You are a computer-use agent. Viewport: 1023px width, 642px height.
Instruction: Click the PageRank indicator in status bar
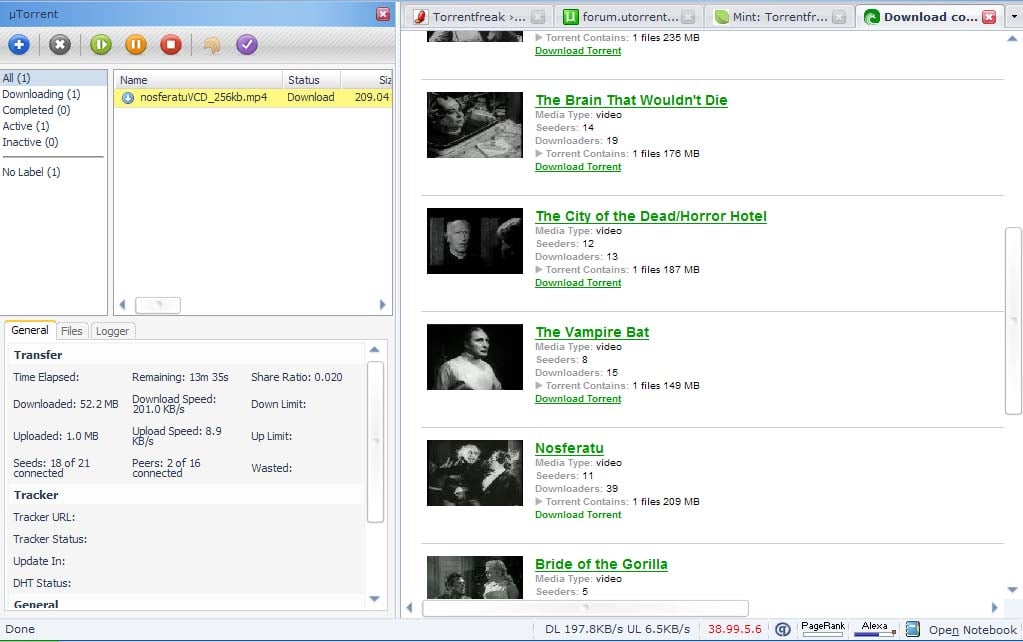click(x=823, y=628)
